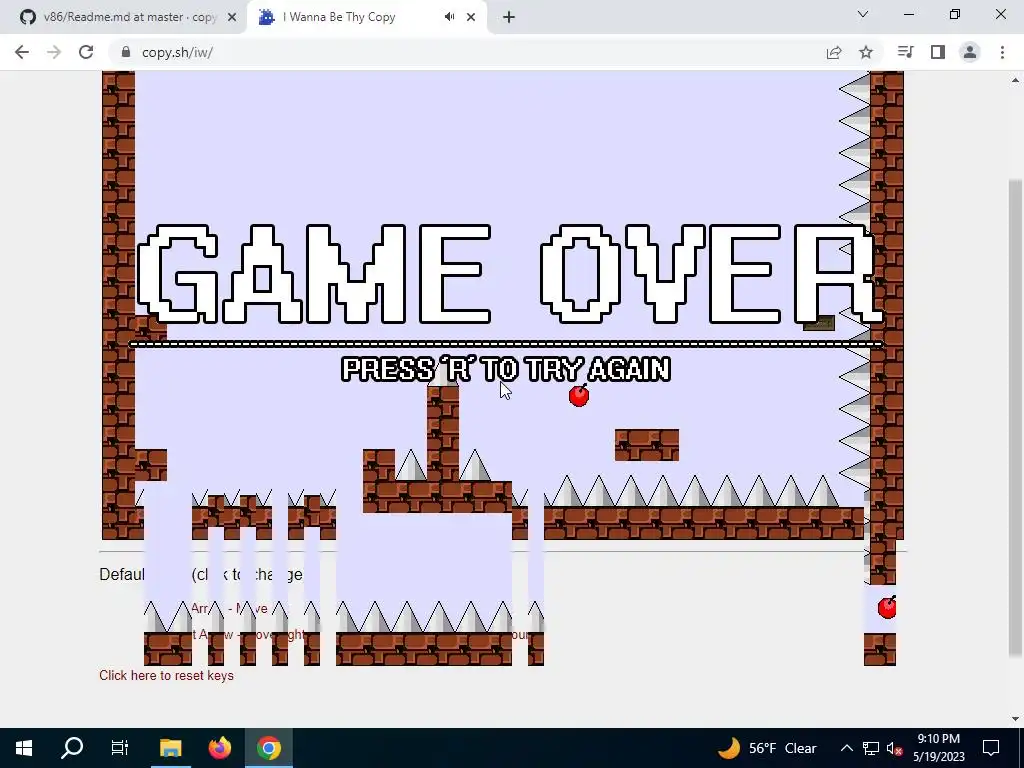Image resolution: width=1024 pixels, height=768 pixels.
Task: Open the weather widget showing 56°F Clear
Action: pos(767,748)
